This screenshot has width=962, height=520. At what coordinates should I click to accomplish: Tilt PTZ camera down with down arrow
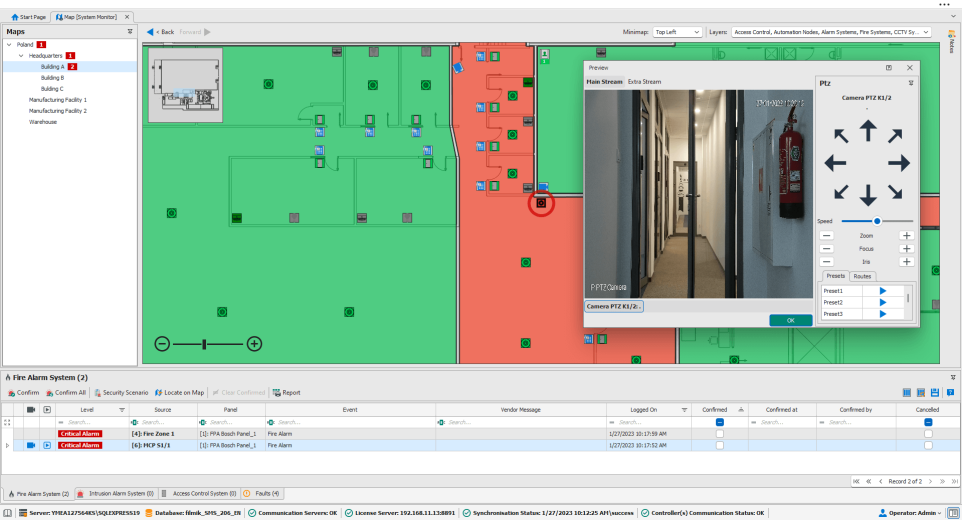click(x=868, y=195)
